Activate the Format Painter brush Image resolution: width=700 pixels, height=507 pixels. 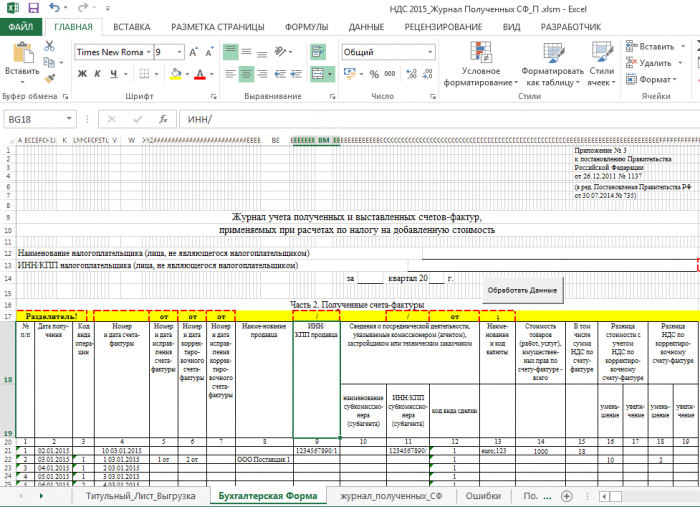coord(50,79)
